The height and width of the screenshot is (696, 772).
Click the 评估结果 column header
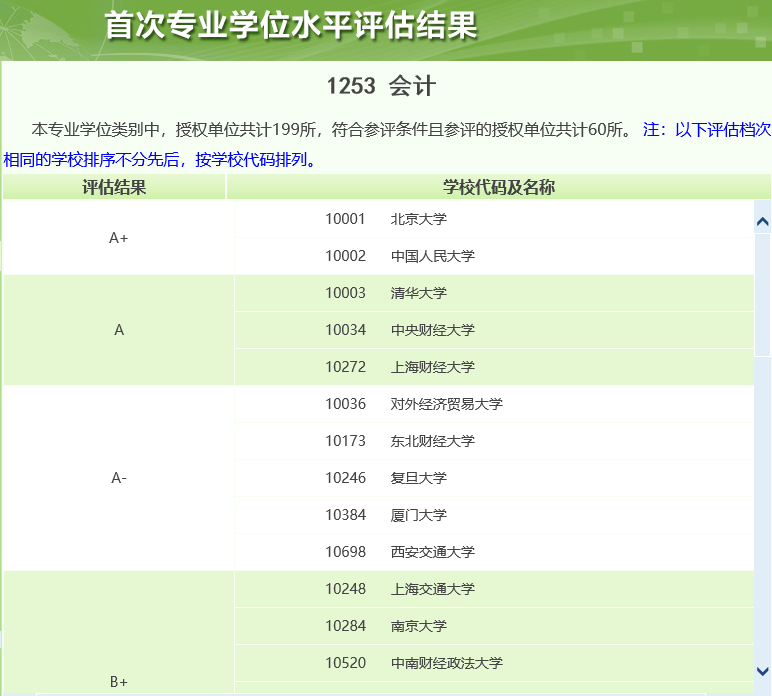(114, 187)
